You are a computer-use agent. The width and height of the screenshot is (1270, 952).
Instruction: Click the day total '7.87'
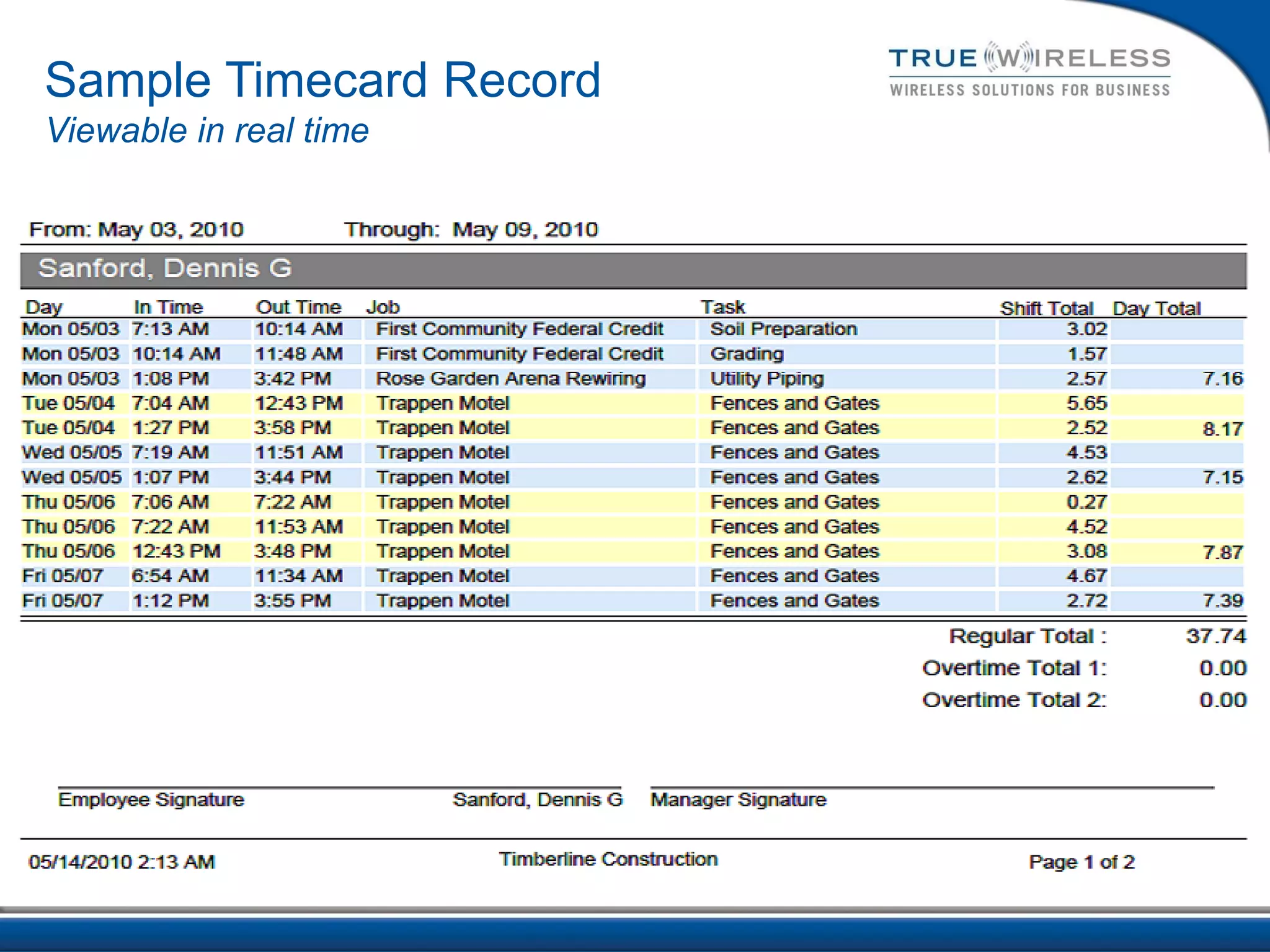(x=1223, y=552)
